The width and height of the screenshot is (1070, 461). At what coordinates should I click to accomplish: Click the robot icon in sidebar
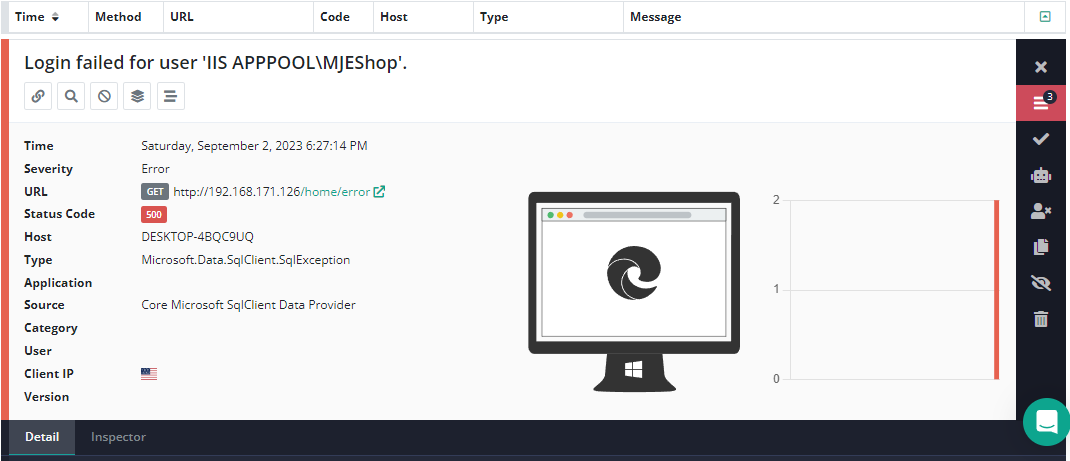[x=1041, y=175]
